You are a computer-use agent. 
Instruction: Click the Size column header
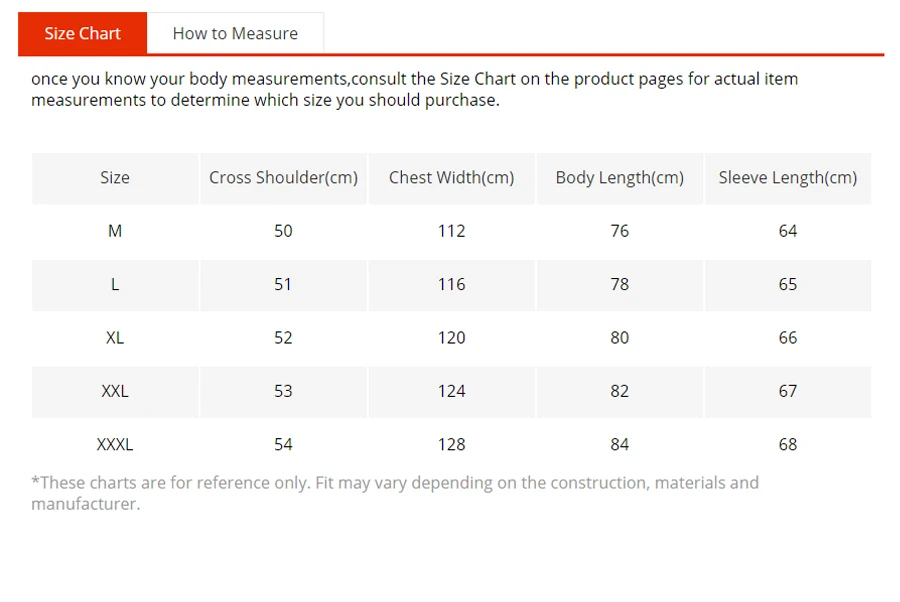click(115, 178)
